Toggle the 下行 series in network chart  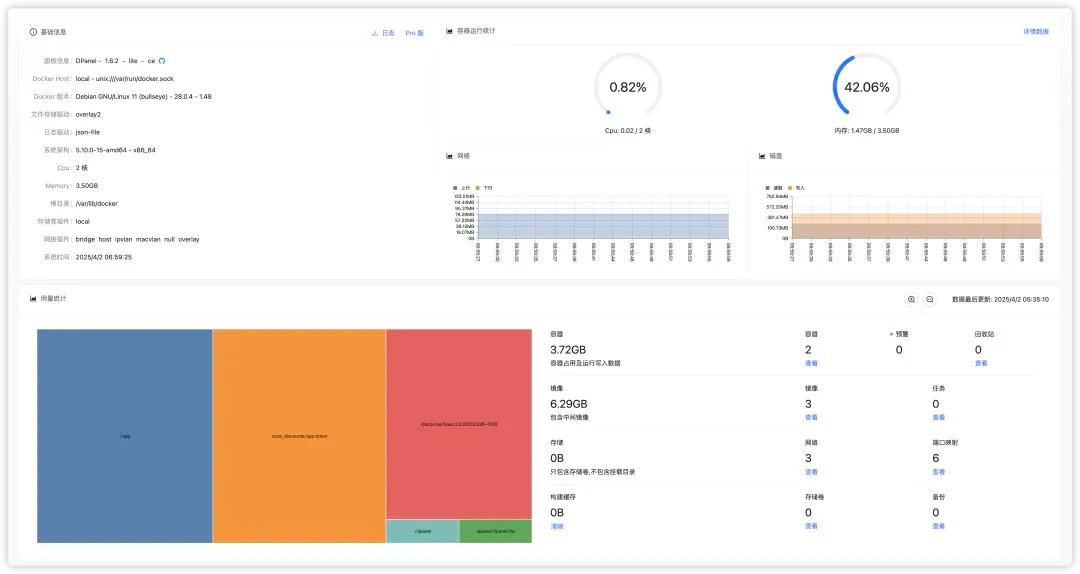click(485, 187)
